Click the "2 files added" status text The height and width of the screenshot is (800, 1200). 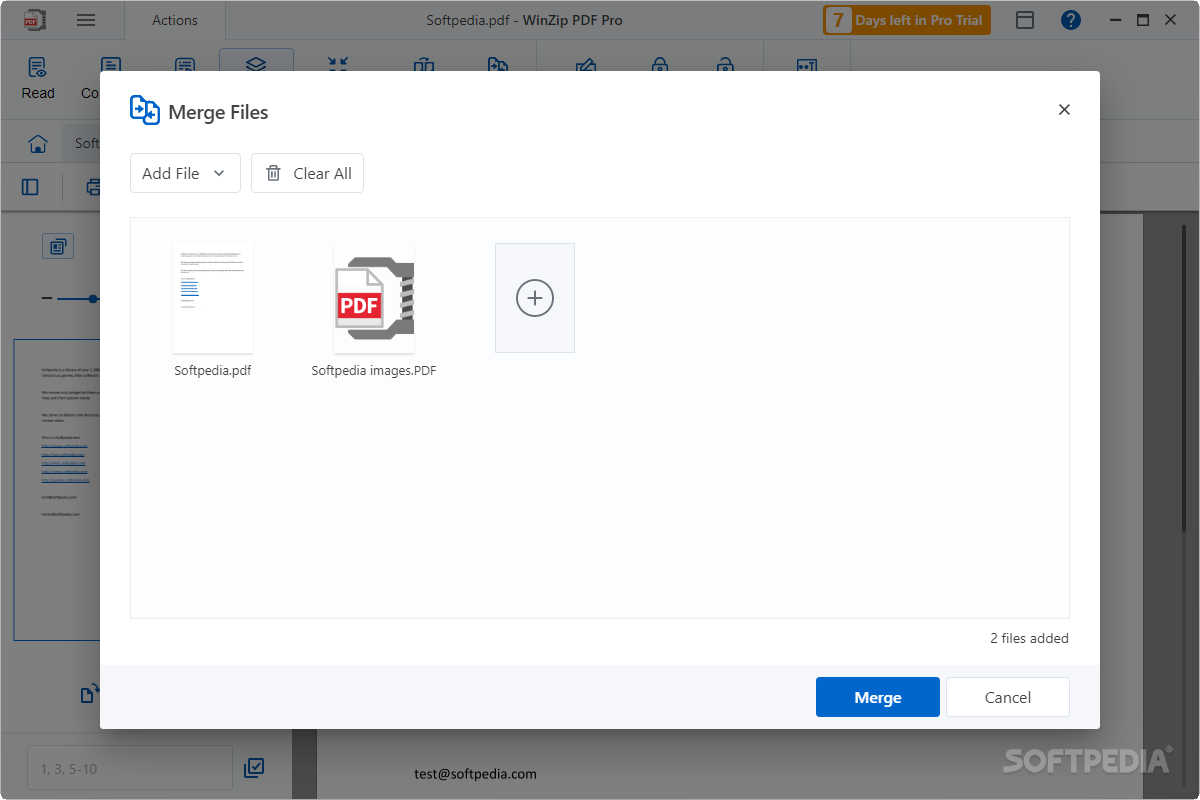coord(1029,638)
